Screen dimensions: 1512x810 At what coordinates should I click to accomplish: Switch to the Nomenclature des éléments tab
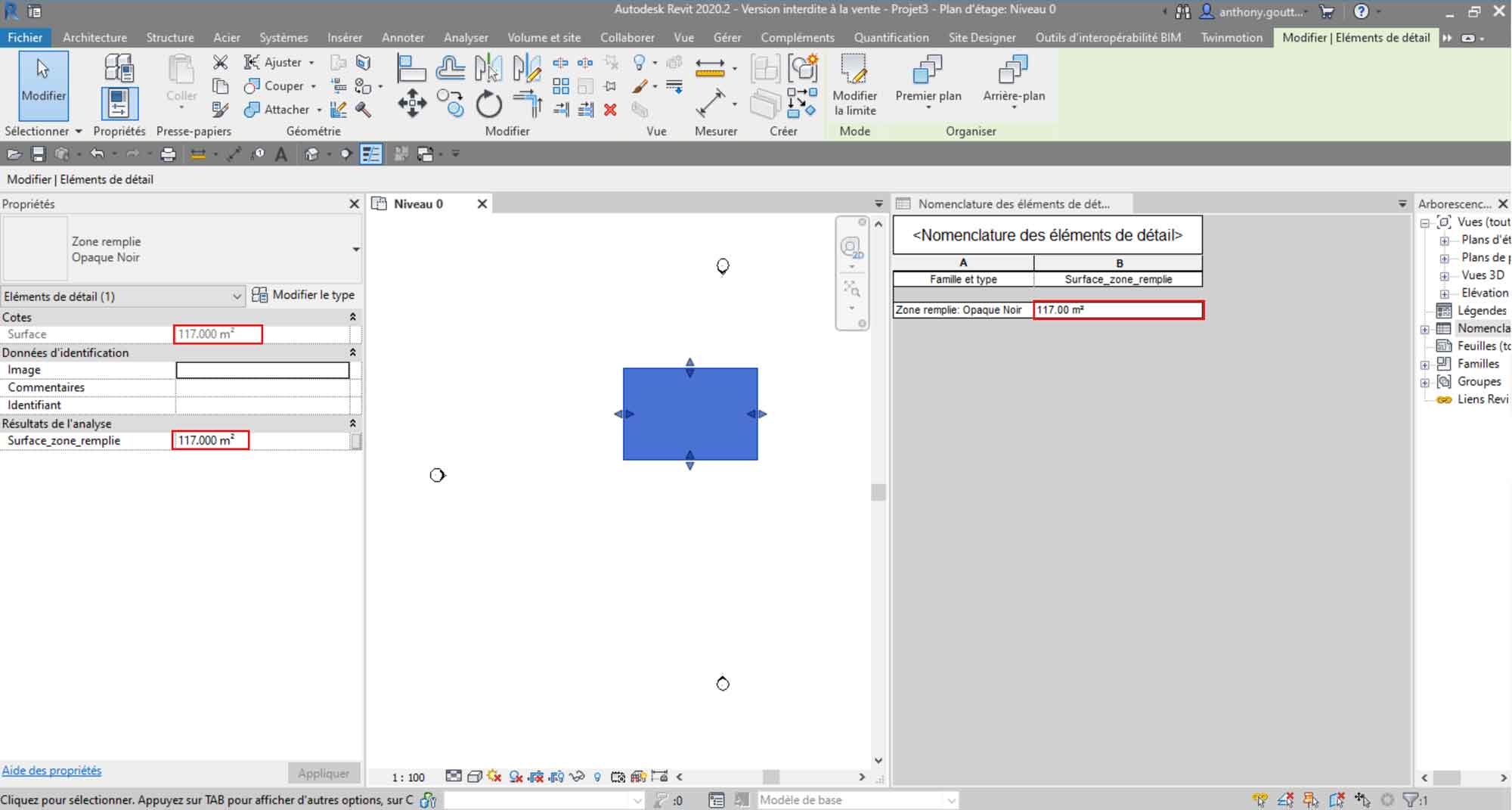coord(1013,204)
